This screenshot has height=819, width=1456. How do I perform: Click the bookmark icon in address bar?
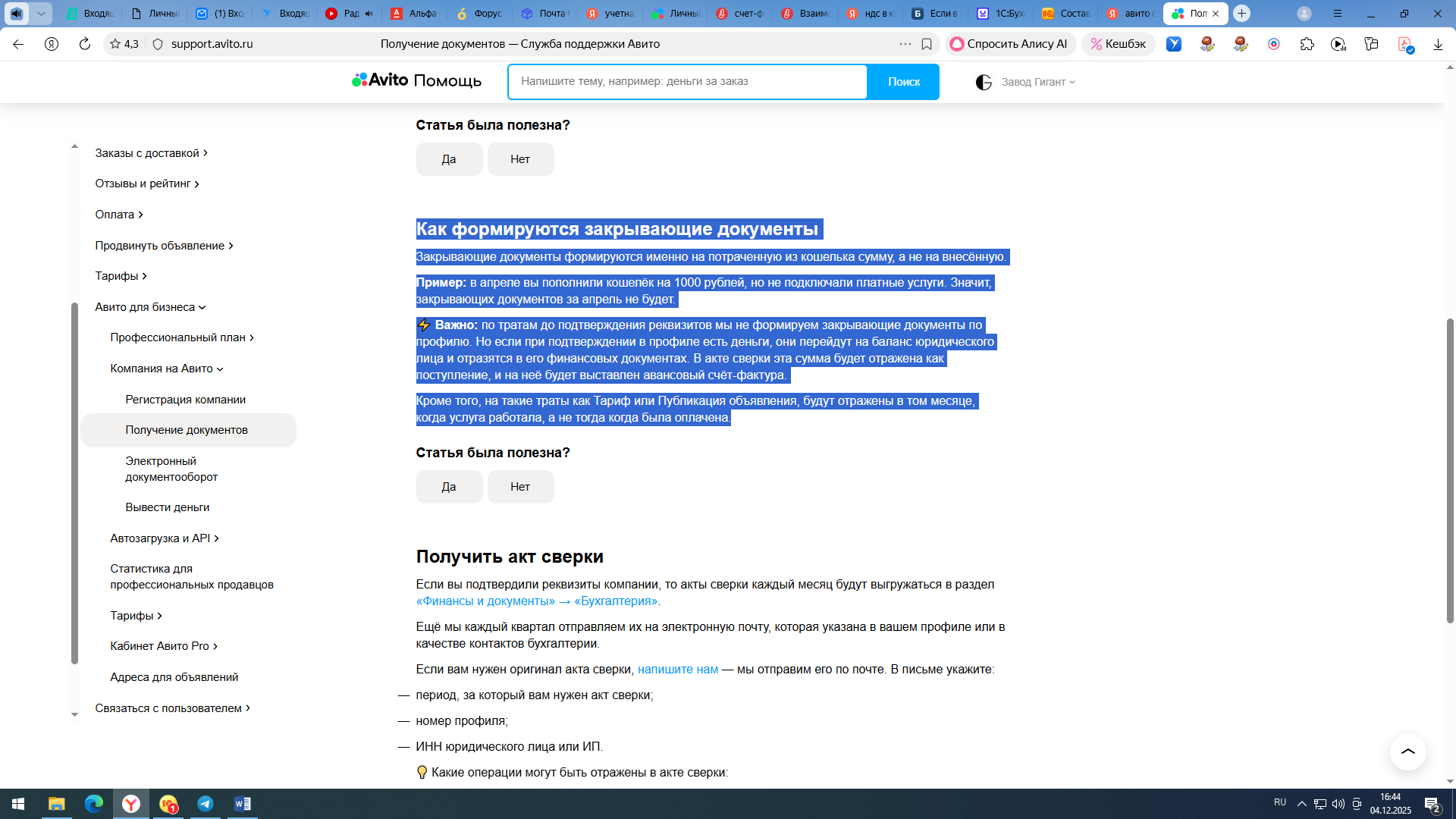(x=926, y=44)
